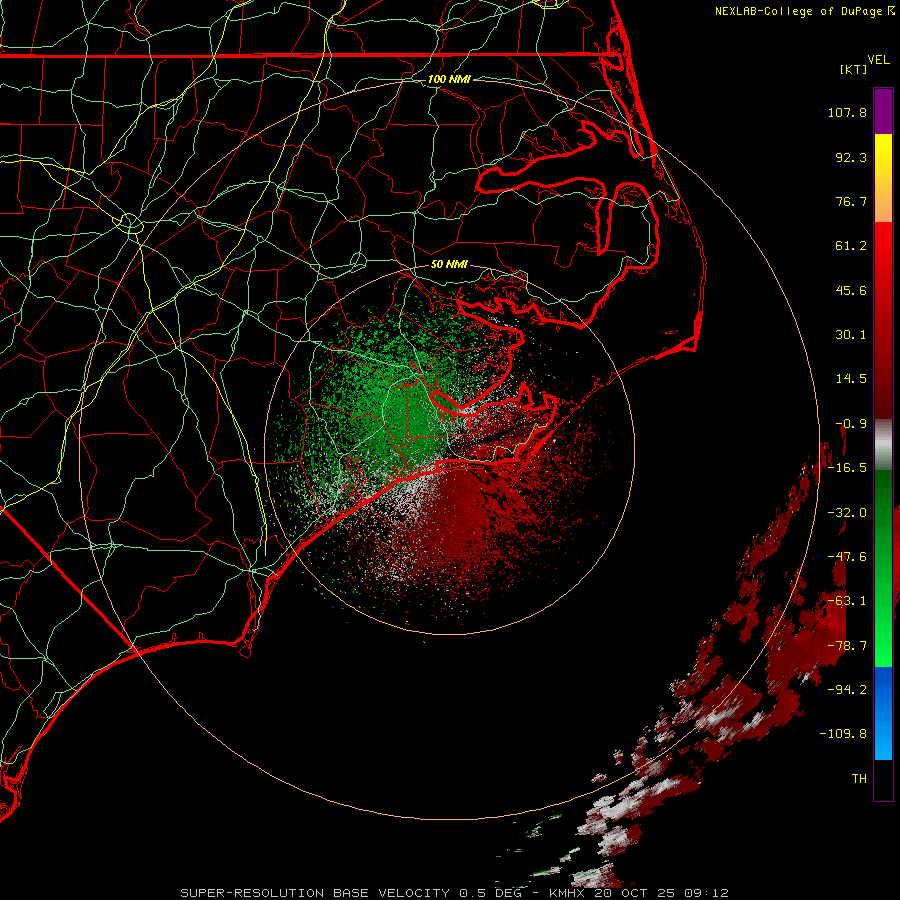This screenshot has width=900, height=900.
Task: Click the 61.2 velocity scale value
Action: coord(851,246)
